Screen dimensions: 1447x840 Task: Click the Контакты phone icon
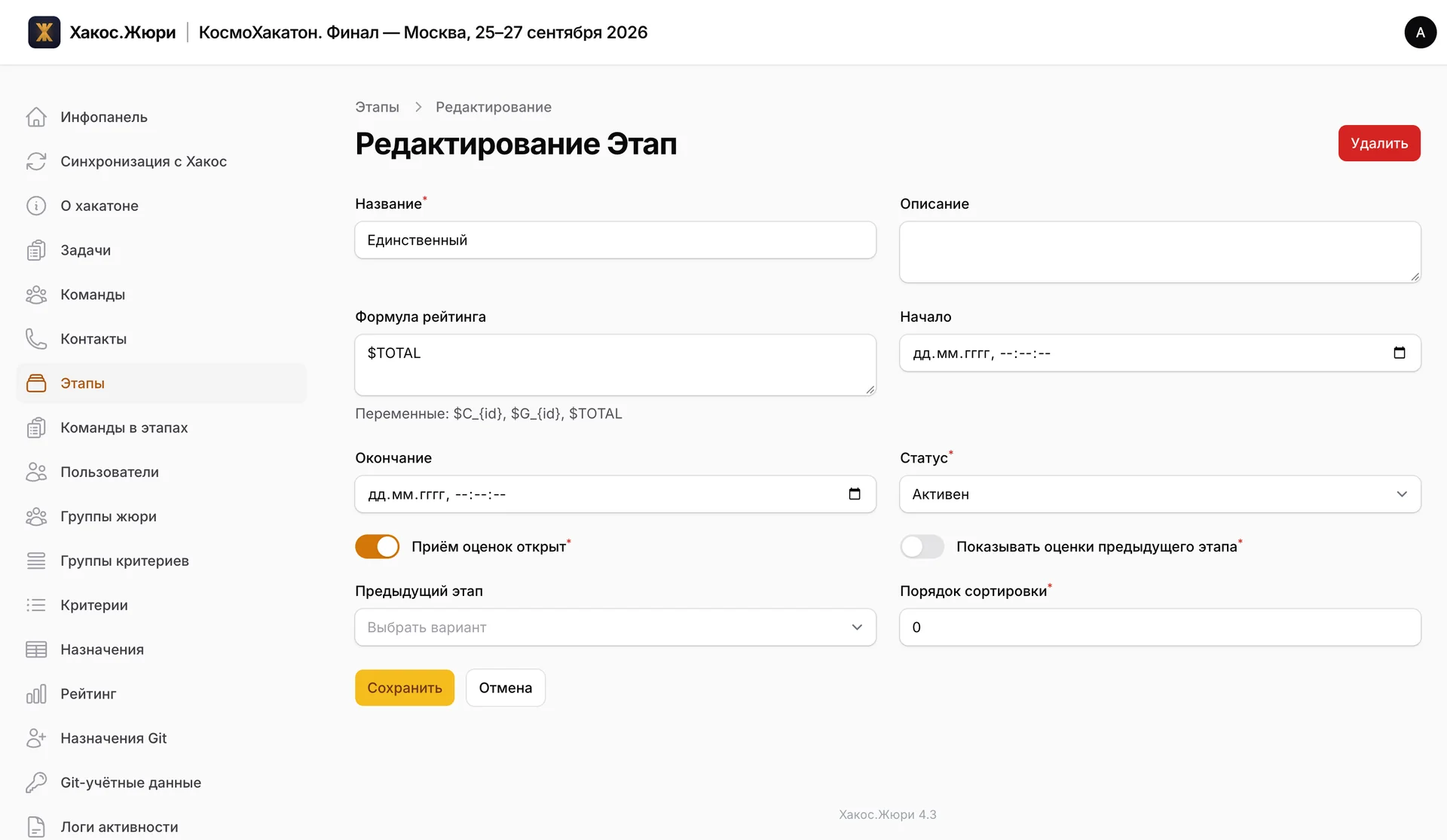36,339
